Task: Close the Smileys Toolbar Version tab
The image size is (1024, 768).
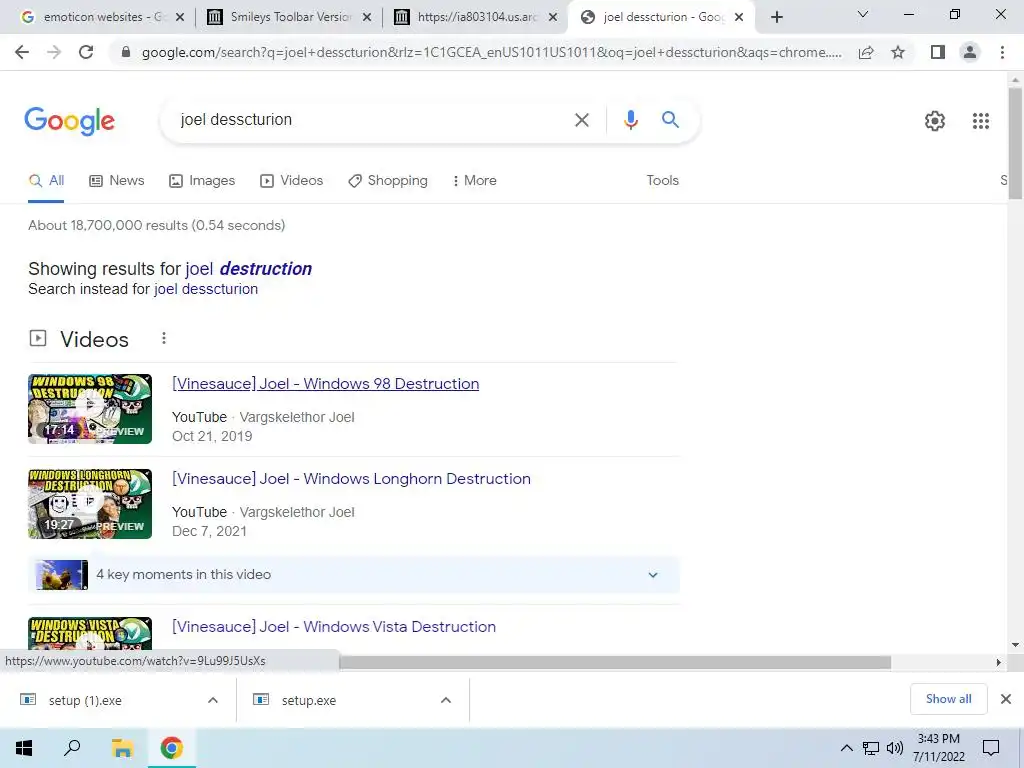Action: point(367,17)
